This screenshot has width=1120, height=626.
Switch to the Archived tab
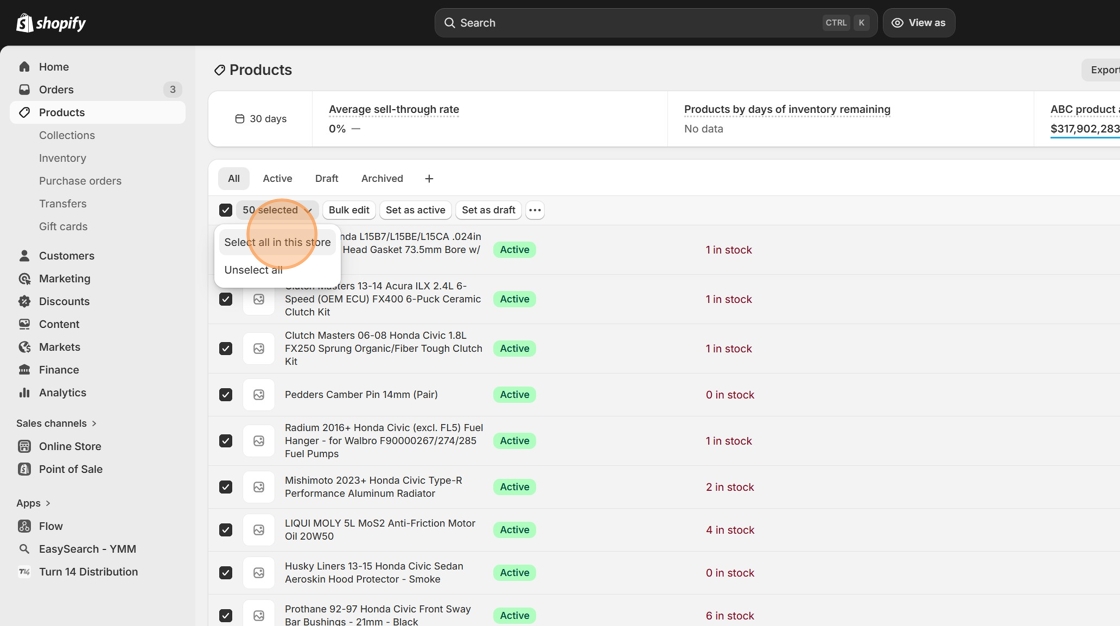[x=382, y=179]
